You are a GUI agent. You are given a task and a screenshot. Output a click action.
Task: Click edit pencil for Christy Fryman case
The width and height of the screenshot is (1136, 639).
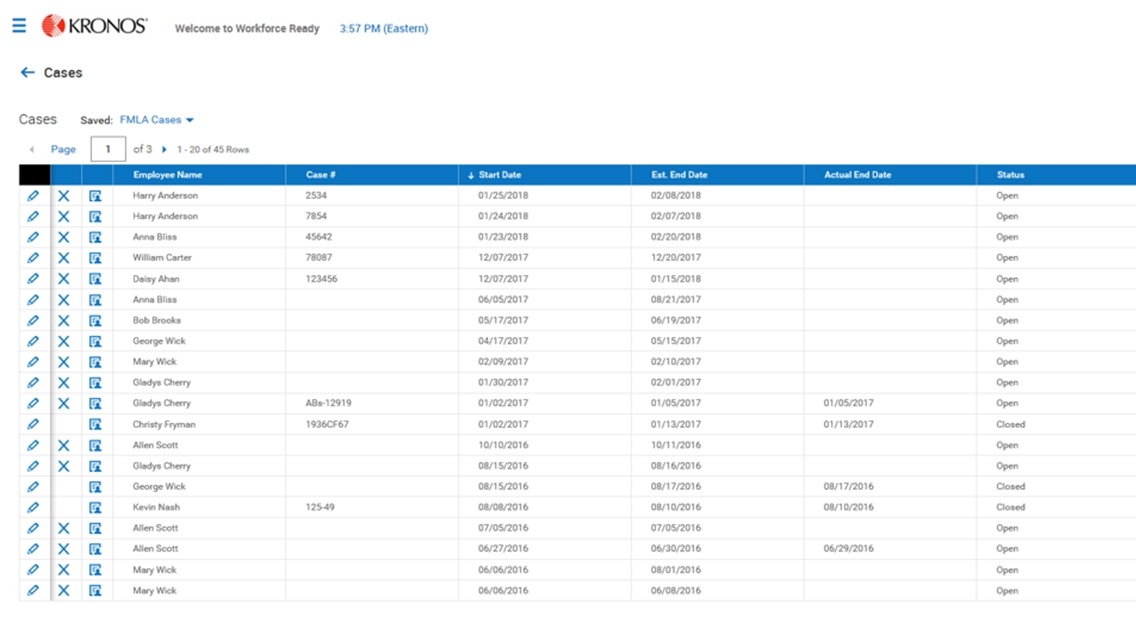[x=33, y=425]
